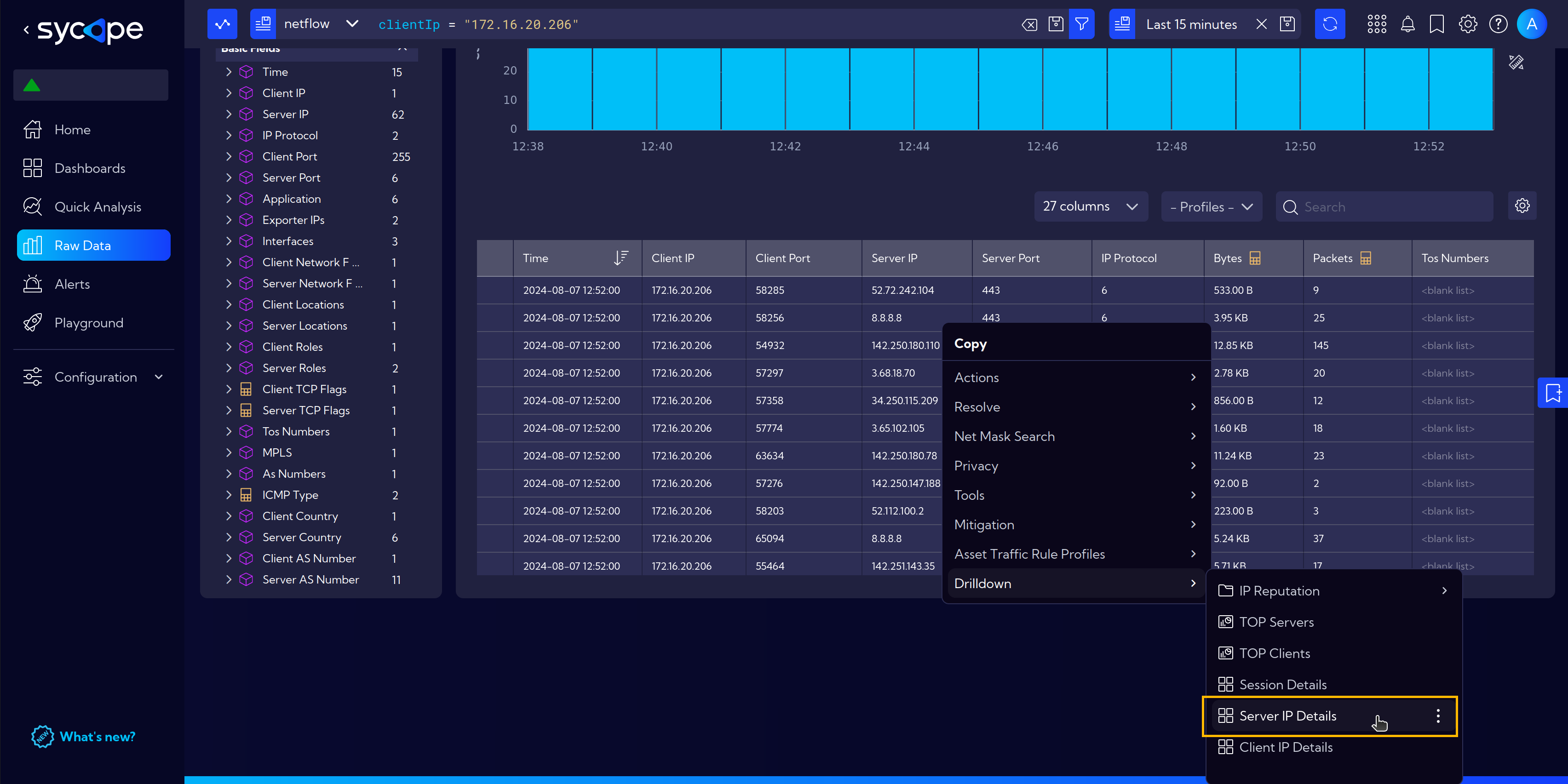Save the time range icon

coord(1287,24)
